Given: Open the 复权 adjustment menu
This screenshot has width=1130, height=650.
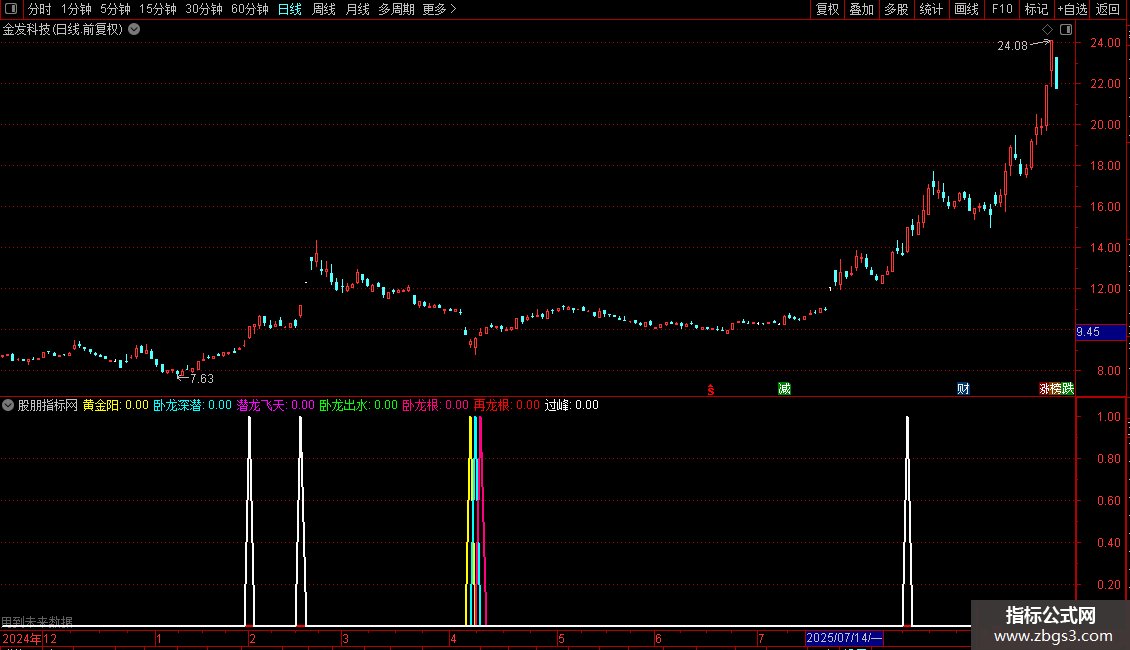Looking at the screenshot, I should click(827, 9).
